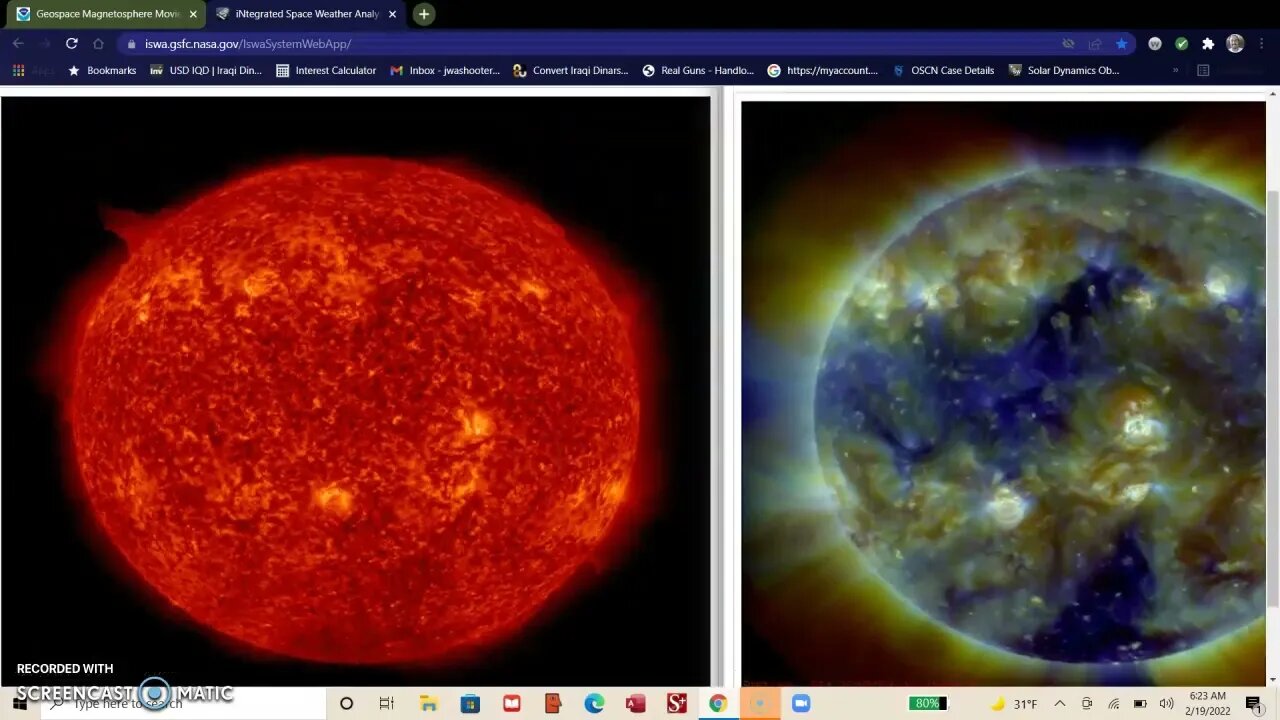Open Microsoft Edge from taskbar
This screenshot has width=1280, height=720.
coord(594,704)
